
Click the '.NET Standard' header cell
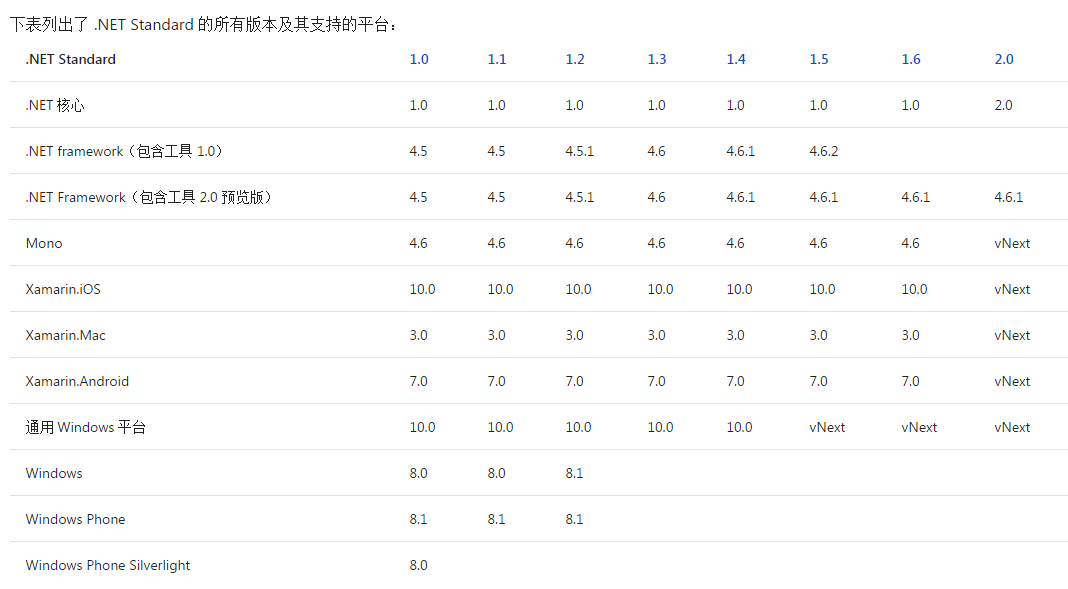coord(71,59)
